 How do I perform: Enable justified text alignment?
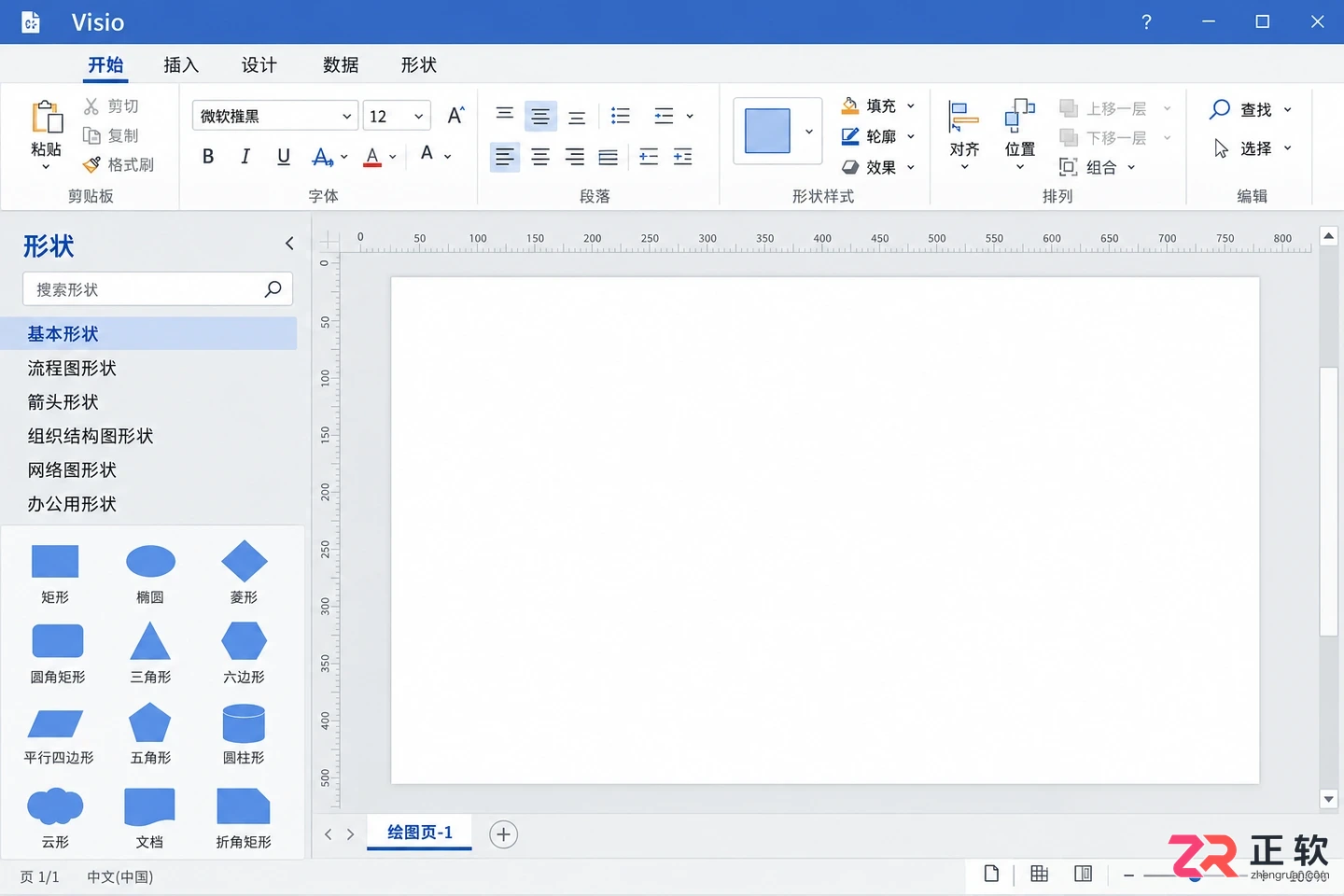pyautogui.click(x=609, y=157)
